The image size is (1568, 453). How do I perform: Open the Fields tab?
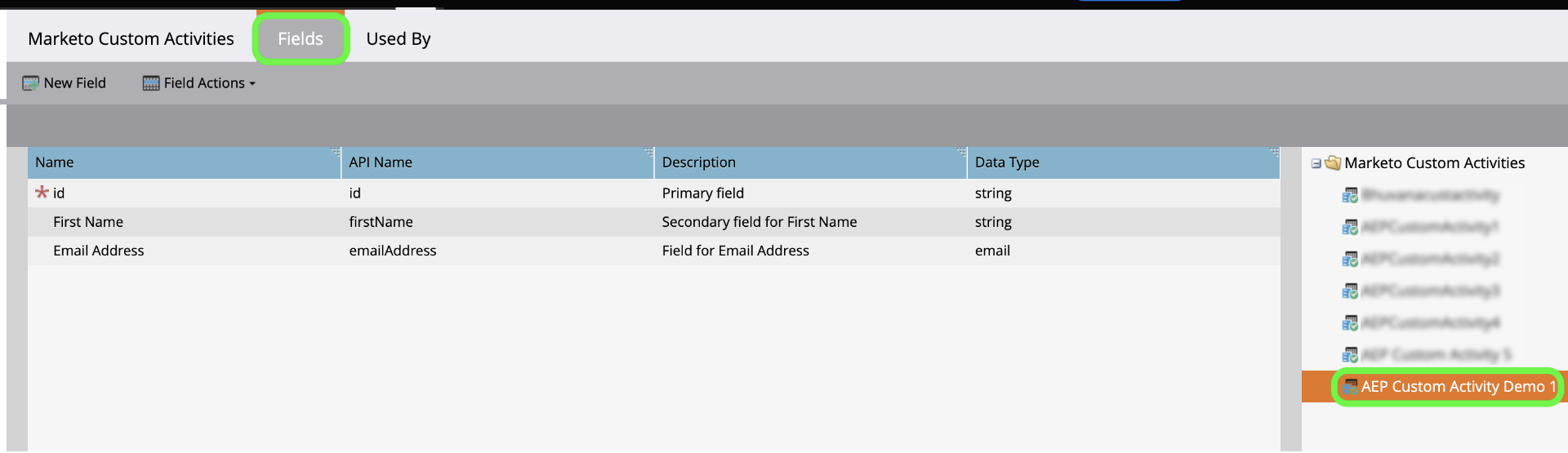click(x=301, y=38)
